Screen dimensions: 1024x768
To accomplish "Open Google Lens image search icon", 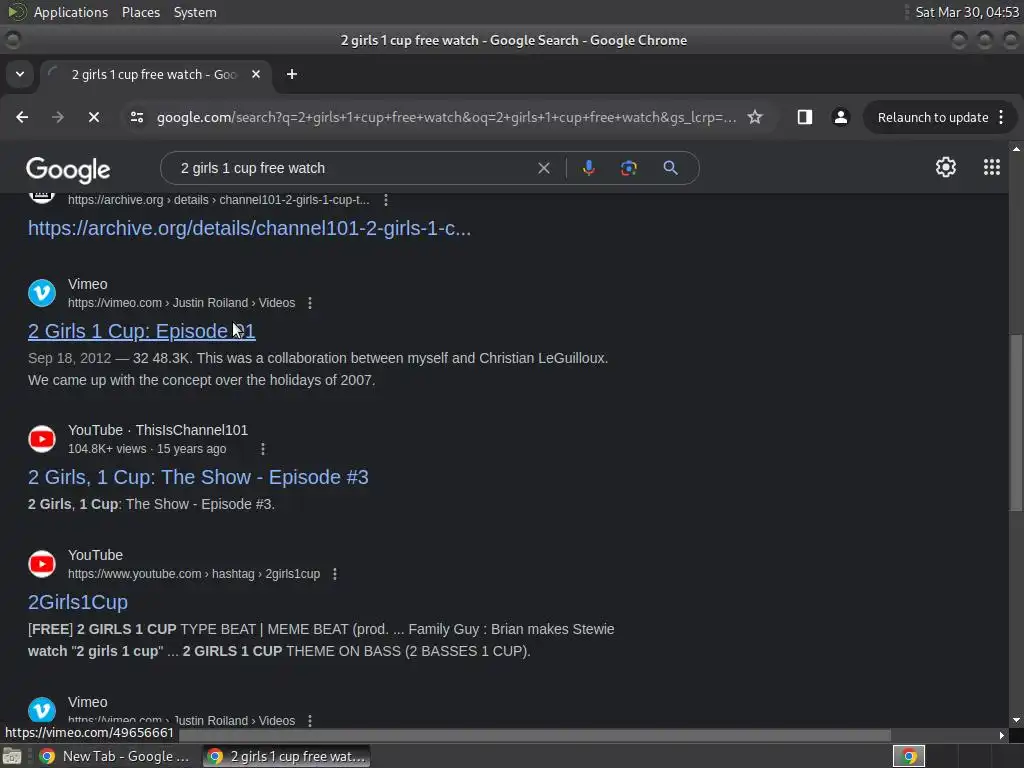I will coord(628,168).
